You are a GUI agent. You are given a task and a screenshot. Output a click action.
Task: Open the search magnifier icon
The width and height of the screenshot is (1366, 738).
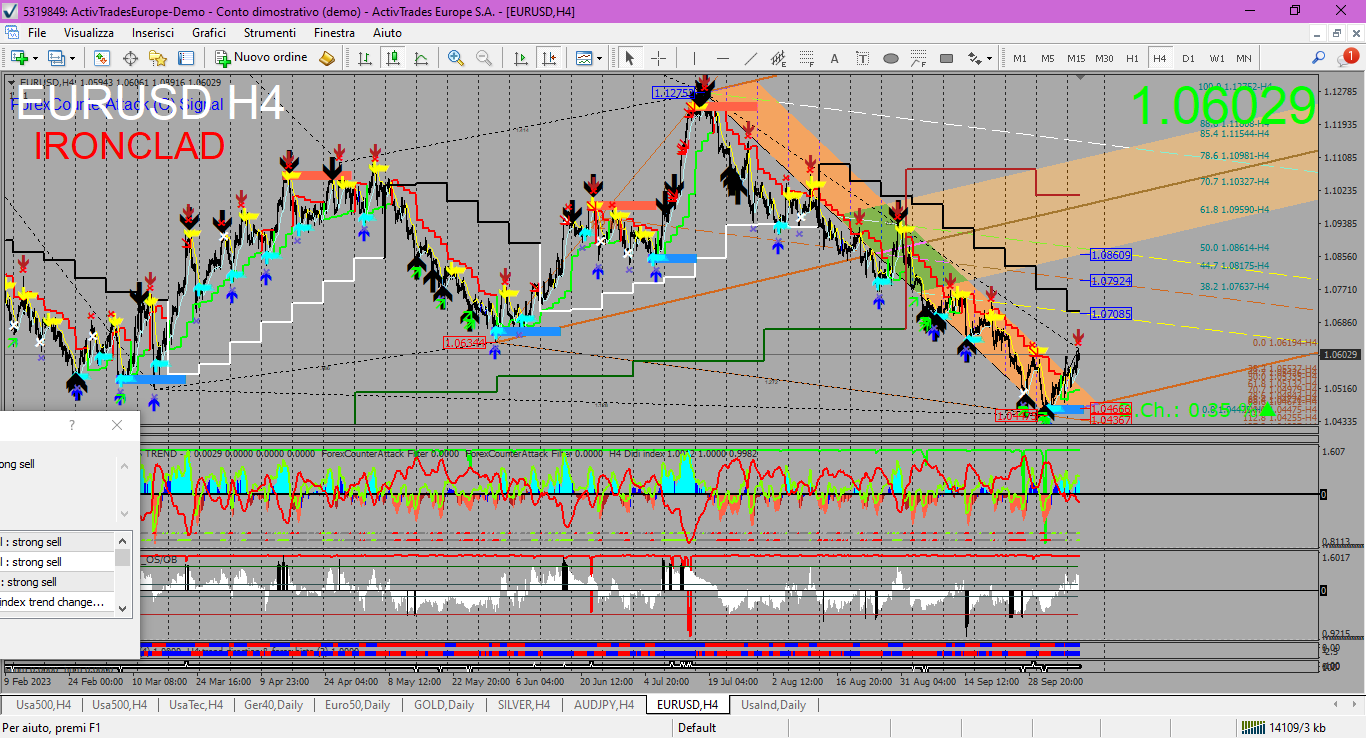(1319, 58)
